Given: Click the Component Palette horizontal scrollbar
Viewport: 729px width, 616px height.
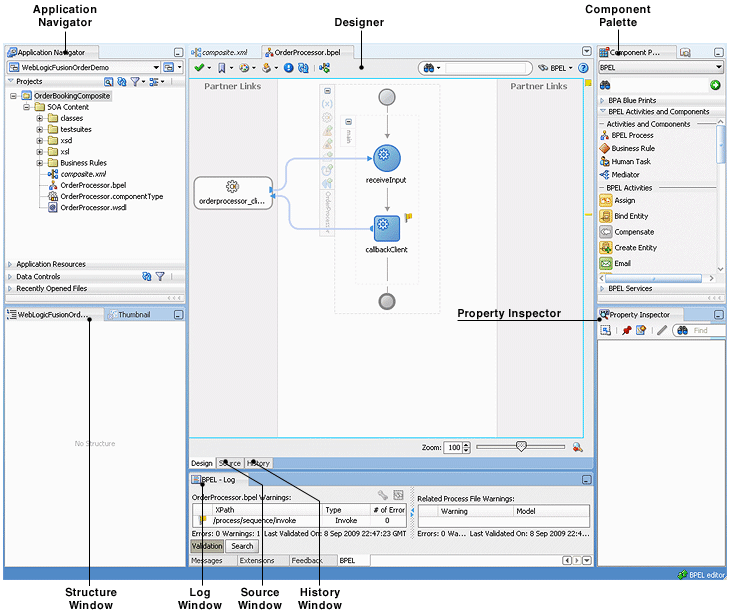Looking at the screenshot, I should (654, 278).
